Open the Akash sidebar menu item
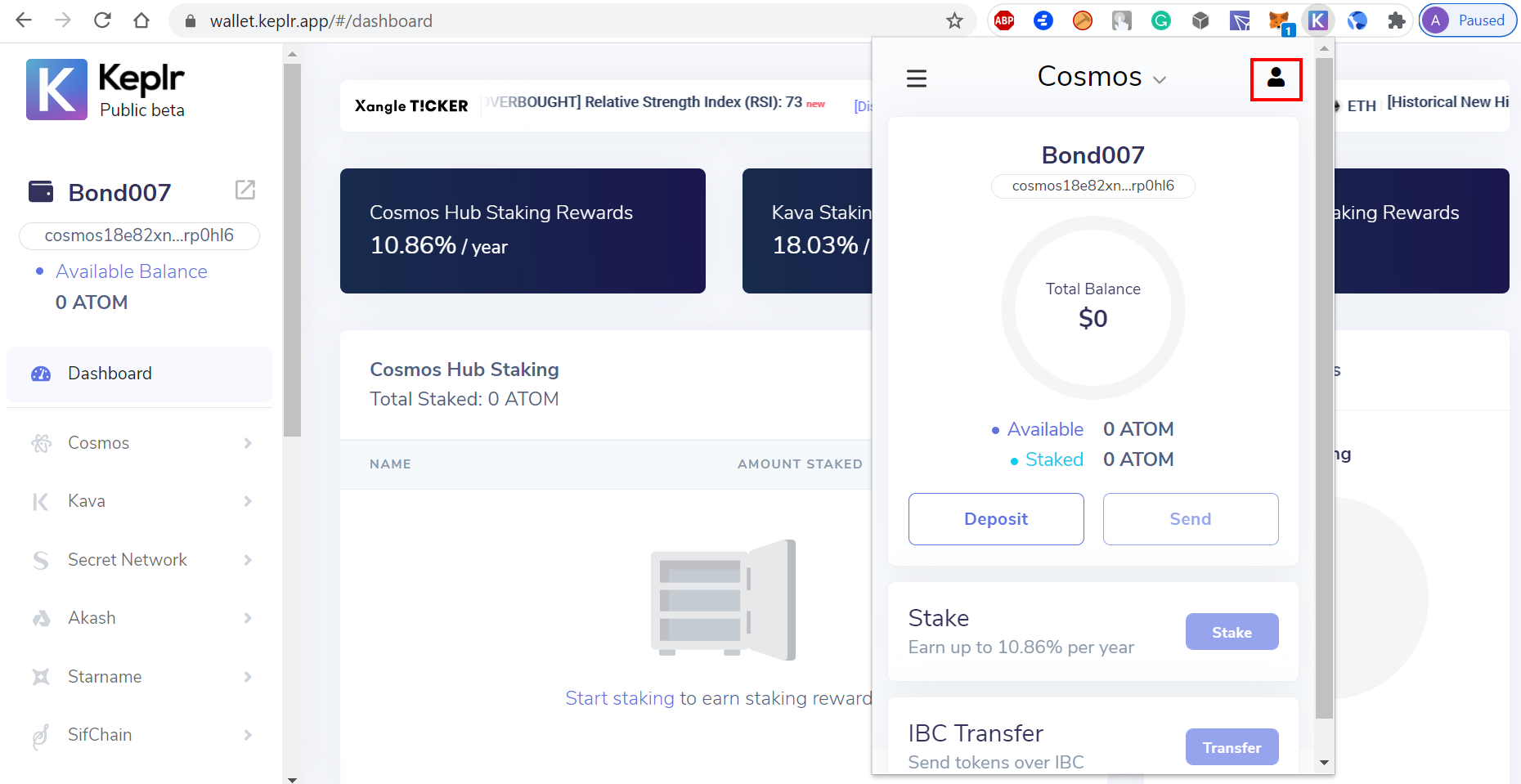This screenshot has height=784, width=1521. coord(139,618)
